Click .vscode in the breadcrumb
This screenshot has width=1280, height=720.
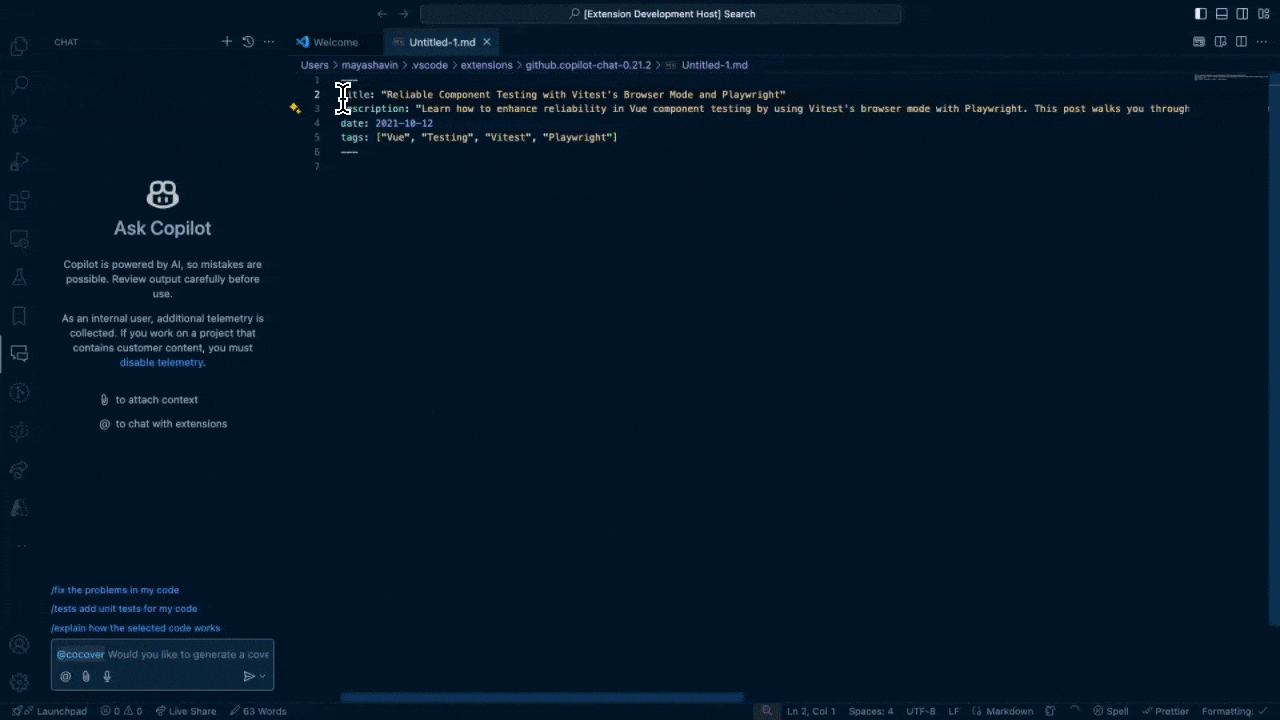pos(430,65)
